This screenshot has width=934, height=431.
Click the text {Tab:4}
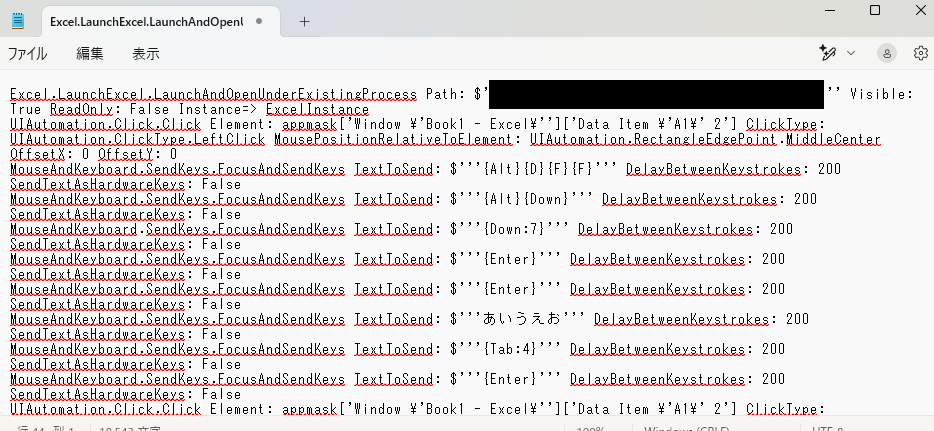(510, 349)
